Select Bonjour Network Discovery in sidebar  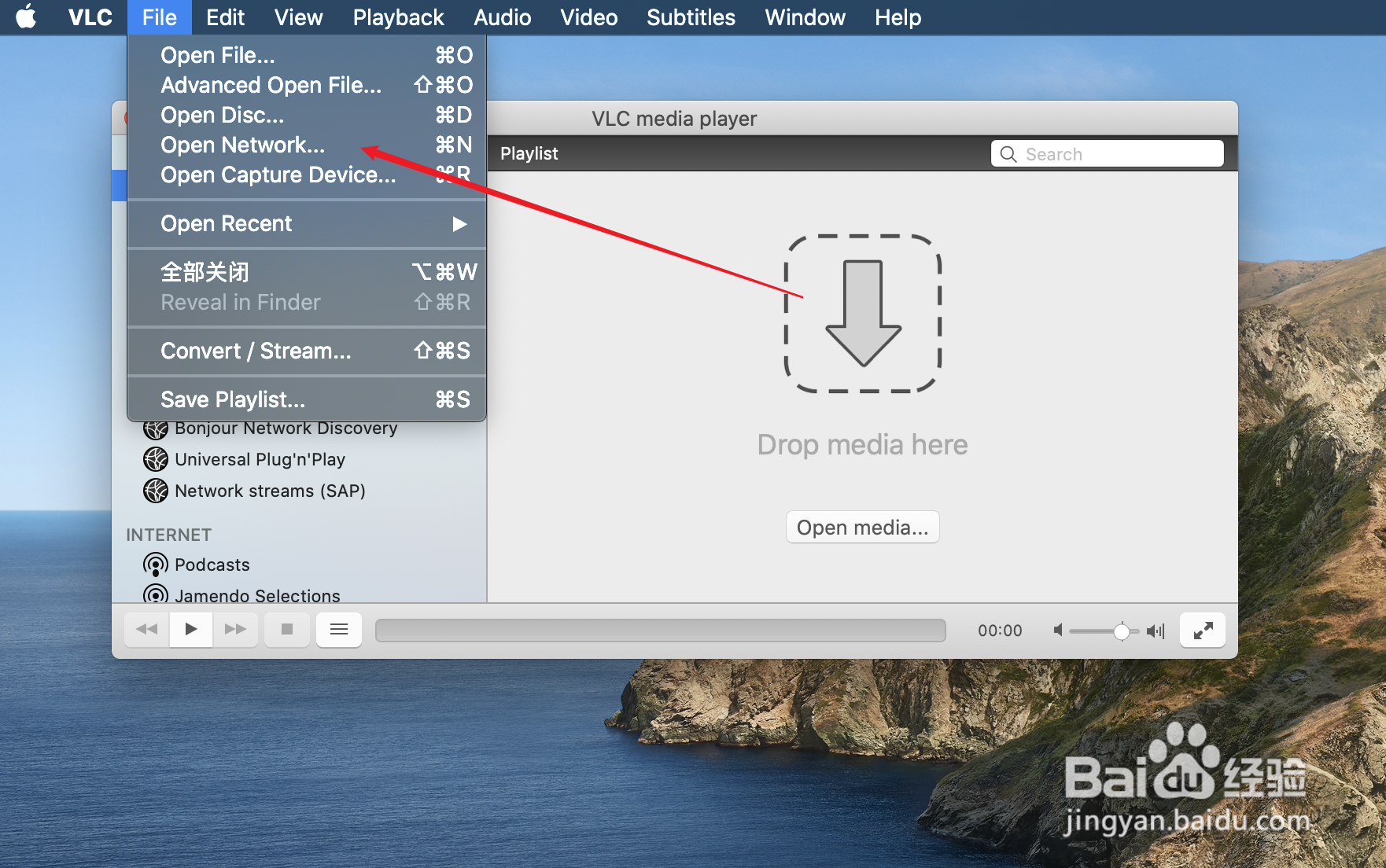tap(286, 428)
